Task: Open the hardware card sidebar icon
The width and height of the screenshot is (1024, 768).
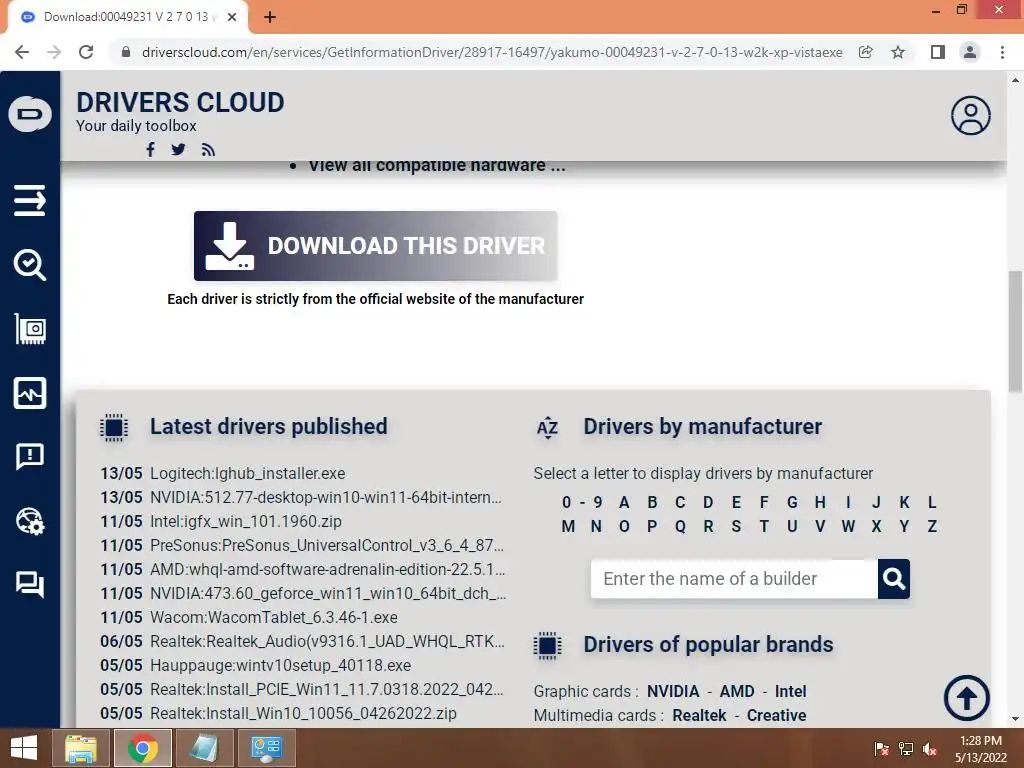Action: coord(30,328)
